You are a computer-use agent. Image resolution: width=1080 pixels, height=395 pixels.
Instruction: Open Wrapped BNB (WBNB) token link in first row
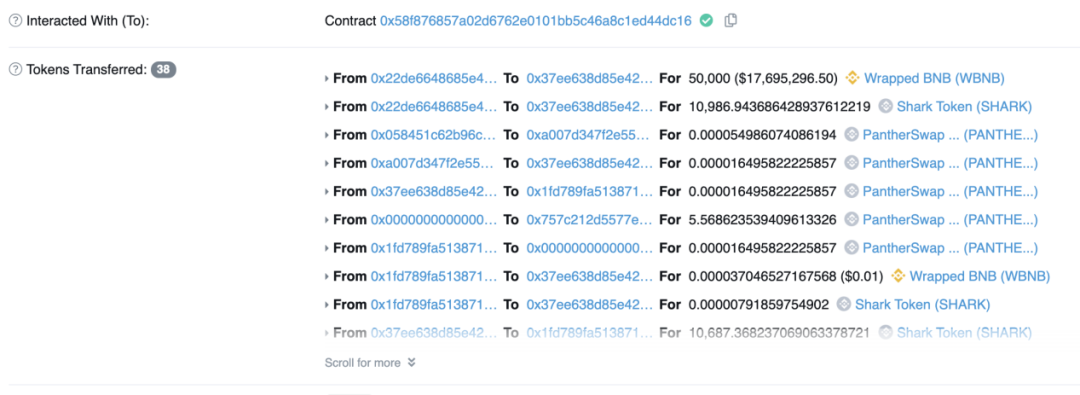(x=934, y=78)
